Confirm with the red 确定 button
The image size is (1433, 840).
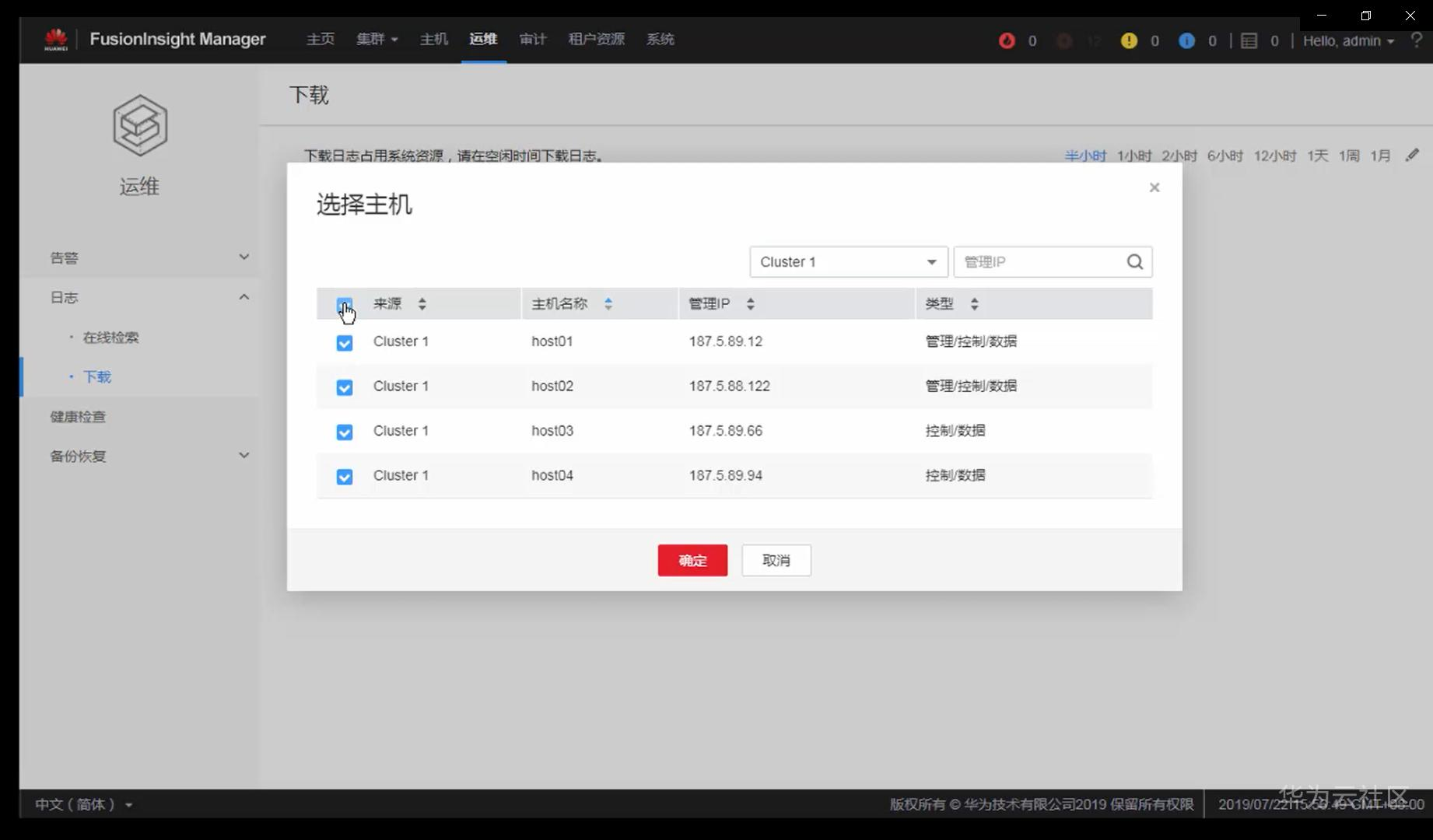click(692, 560)
